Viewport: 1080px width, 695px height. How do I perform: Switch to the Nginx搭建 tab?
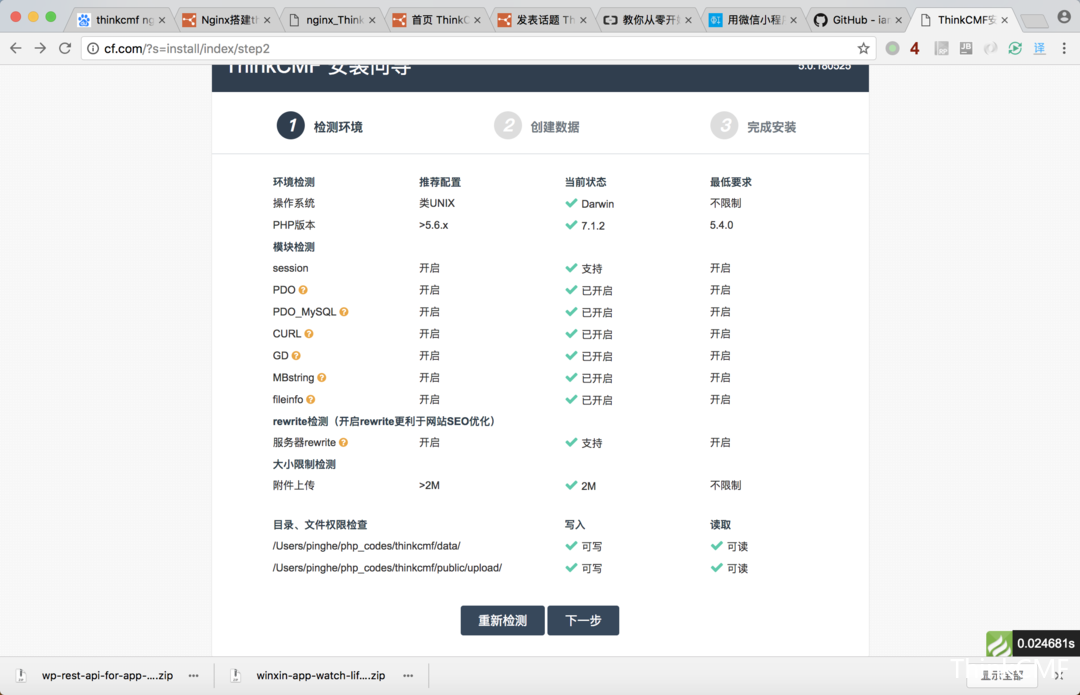[x=227, y=20]
